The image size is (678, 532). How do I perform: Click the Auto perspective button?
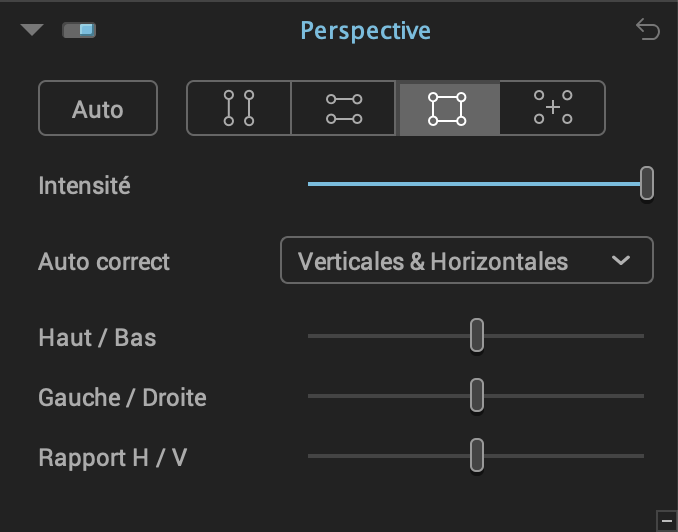pyautogui.click(x=98, y=108)
